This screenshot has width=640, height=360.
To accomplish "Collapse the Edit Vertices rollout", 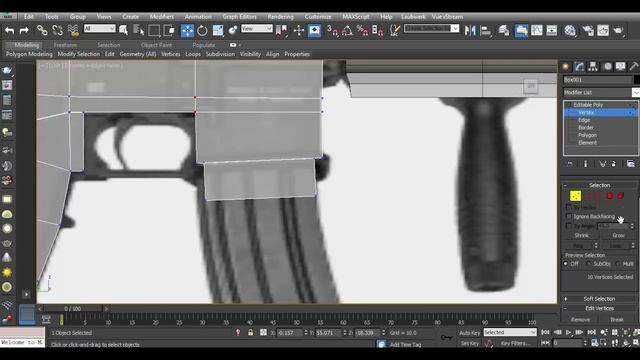I will coord(599,309).
